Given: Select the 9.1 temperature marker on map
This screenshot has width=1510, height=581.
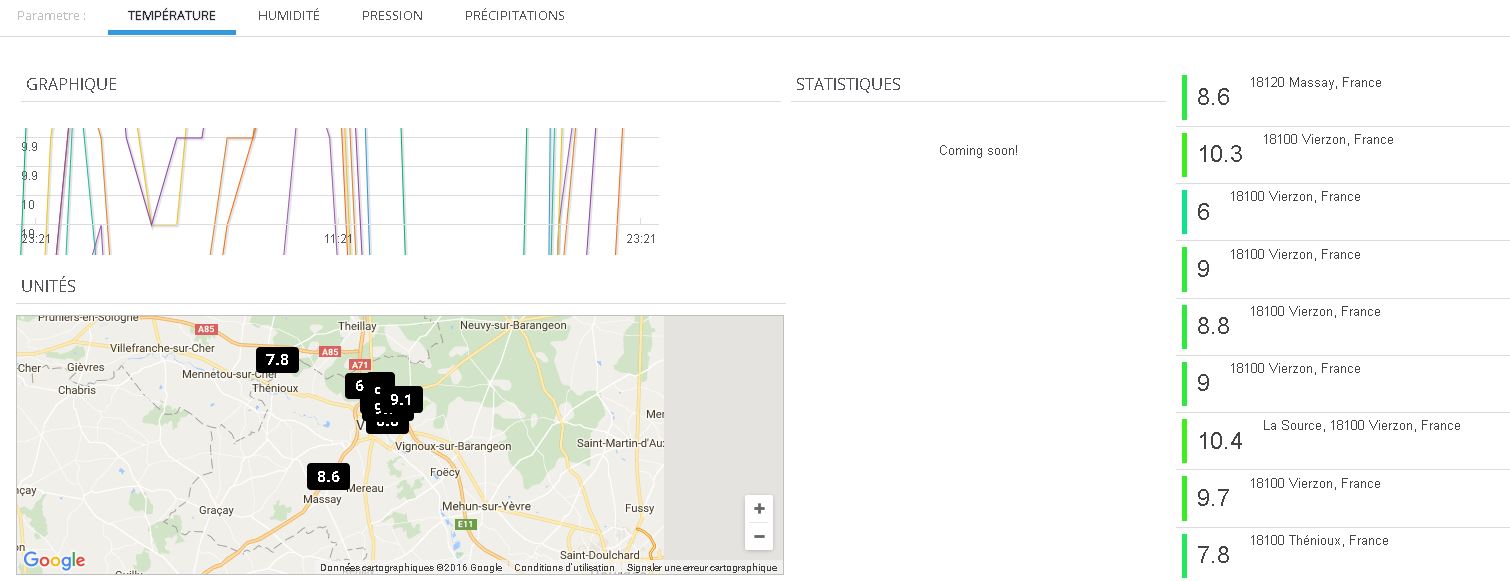Looking at the screenshot, I should 403,400.
